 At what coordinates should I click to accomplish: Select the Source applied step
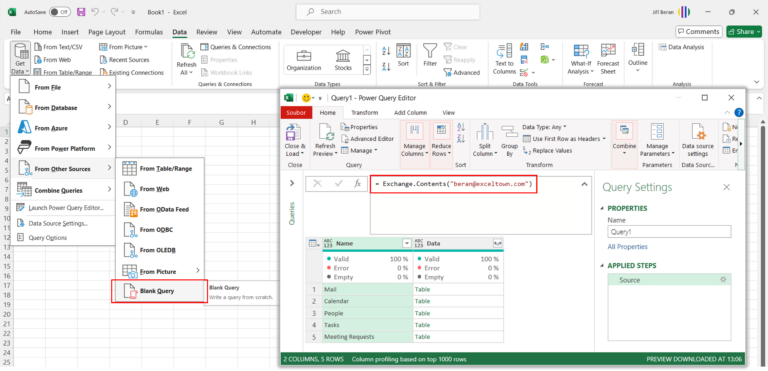pos(669,280)
